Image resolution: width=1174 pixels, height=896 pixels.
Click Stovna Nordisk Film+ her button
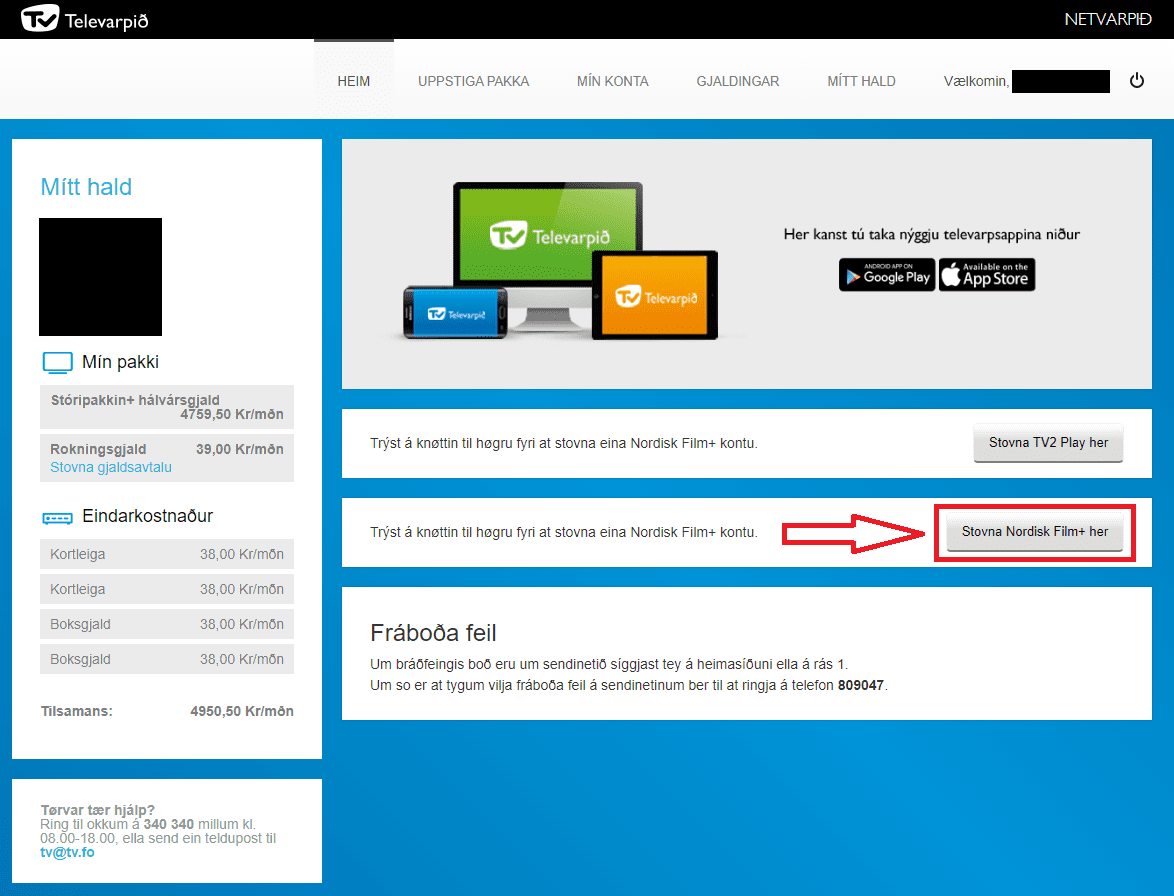[1035, 531]
